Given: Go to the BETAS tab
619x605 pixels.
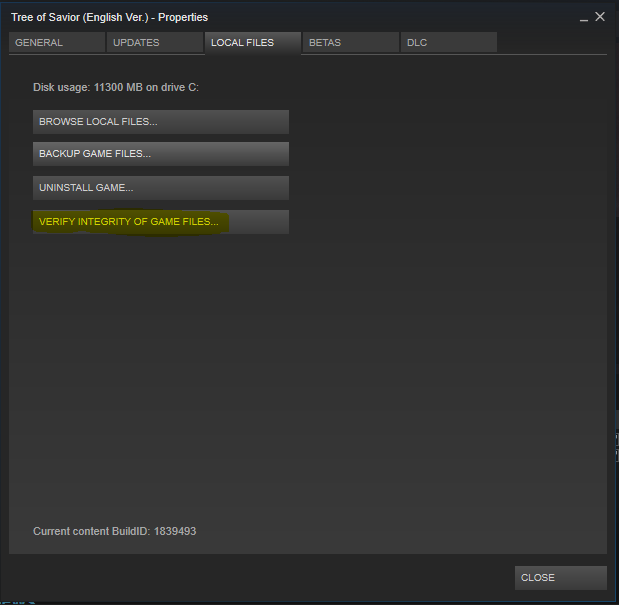Looking at the screenshot, I should tap(350, 43).
